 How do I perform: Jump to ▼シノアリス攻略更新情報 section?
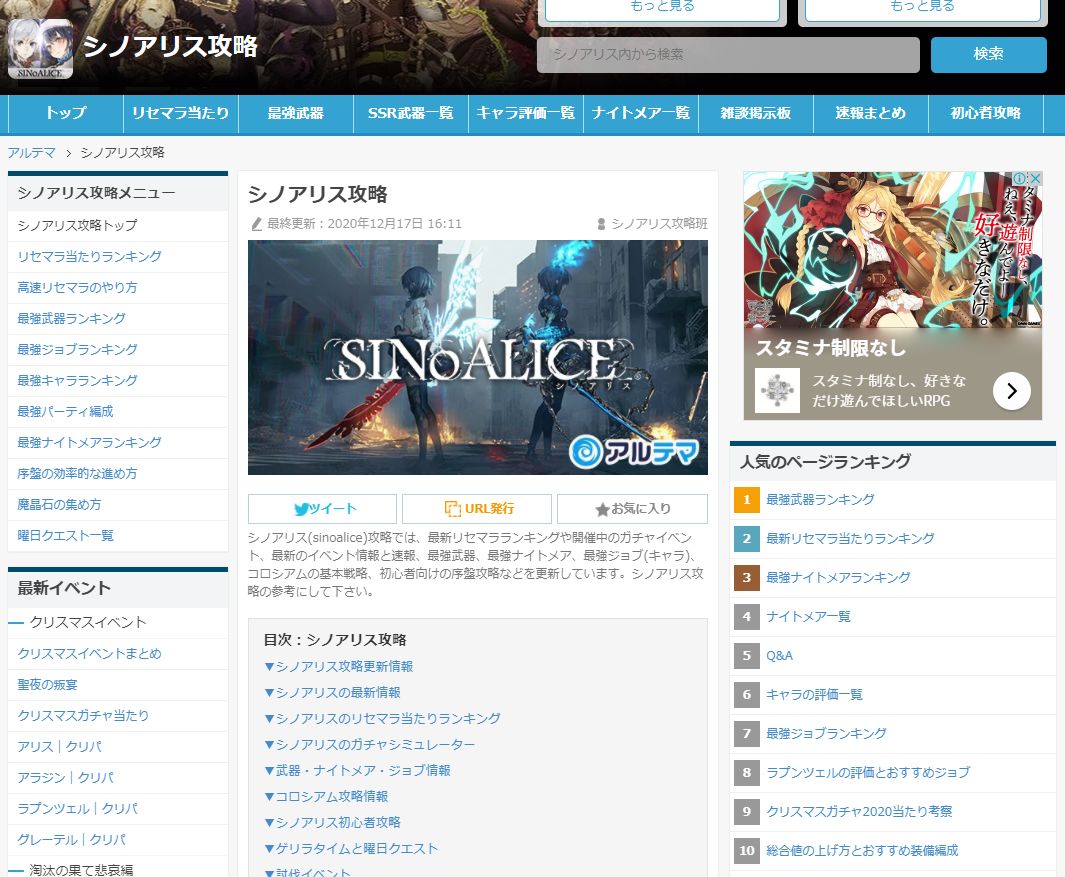(x=338, y=667)
